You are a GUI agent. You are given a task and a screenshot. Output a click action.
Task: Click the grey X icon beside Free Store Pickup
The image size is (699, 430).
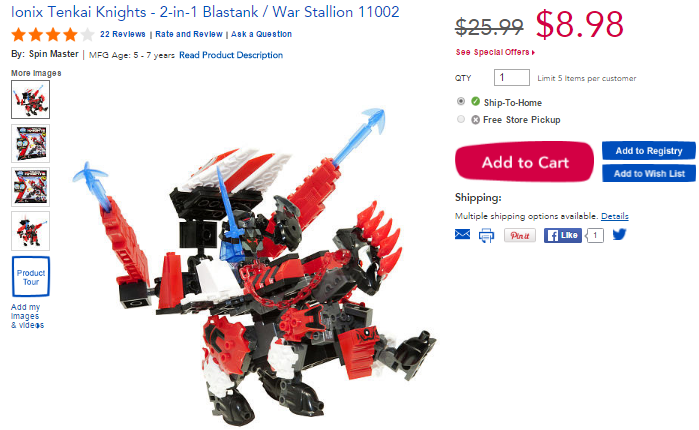click(476, 119)
